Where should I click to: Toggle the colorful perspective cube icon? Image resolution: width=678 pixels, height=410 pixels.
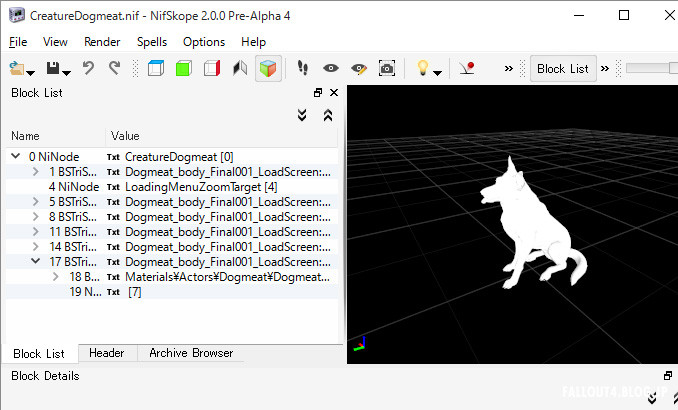(268, 68)
